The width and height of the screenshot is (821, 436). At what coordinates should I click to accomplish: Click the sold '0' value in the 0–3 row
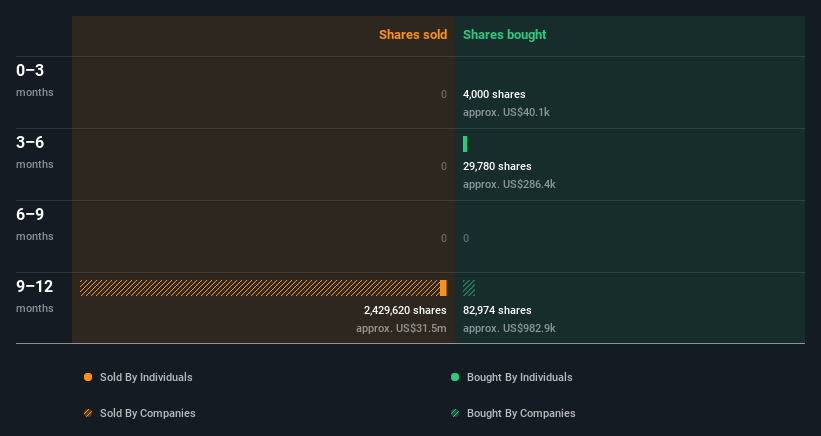[444, 94]
